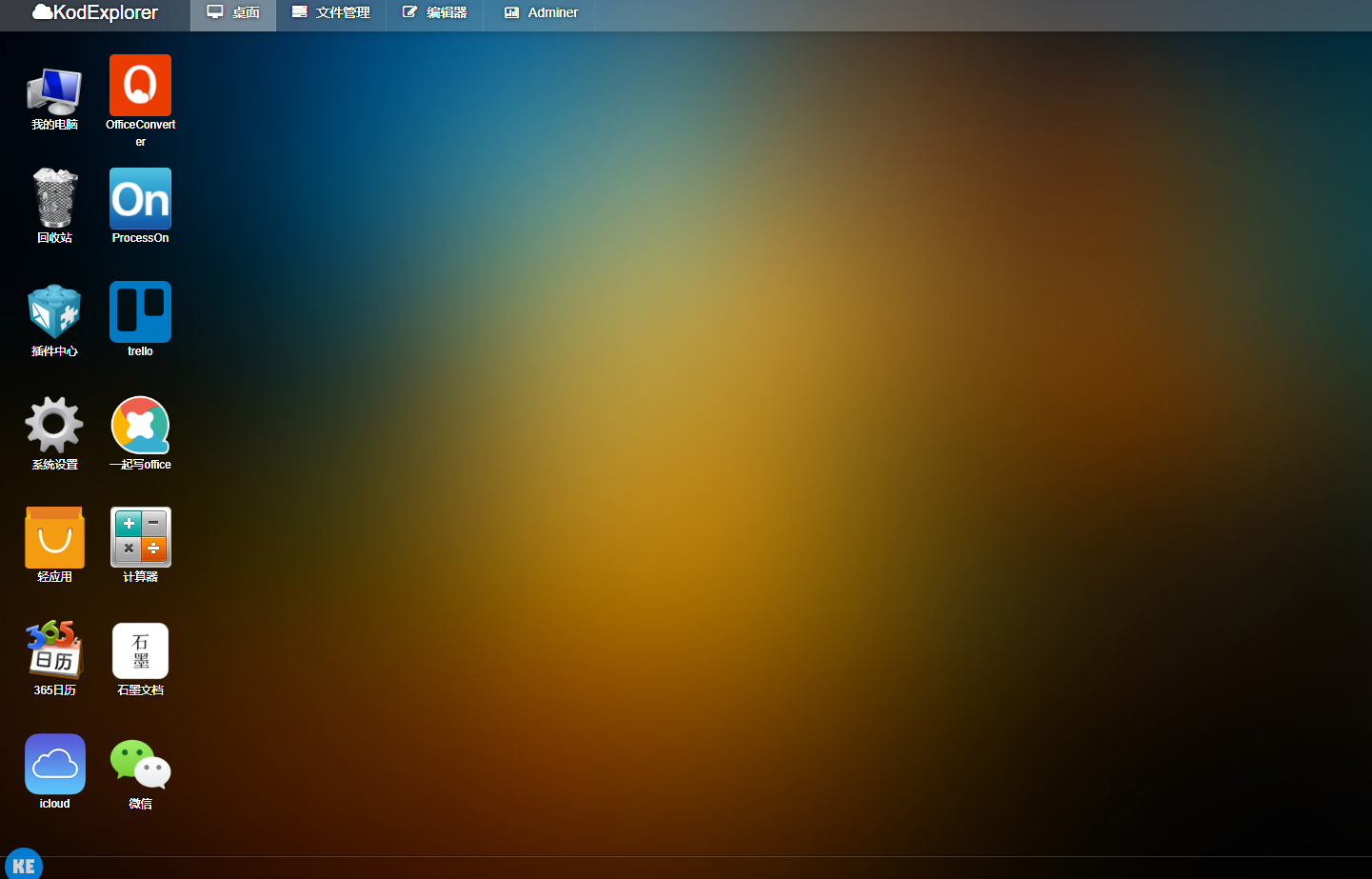Open the 微信 WeChat icon

tap(140, 764)
